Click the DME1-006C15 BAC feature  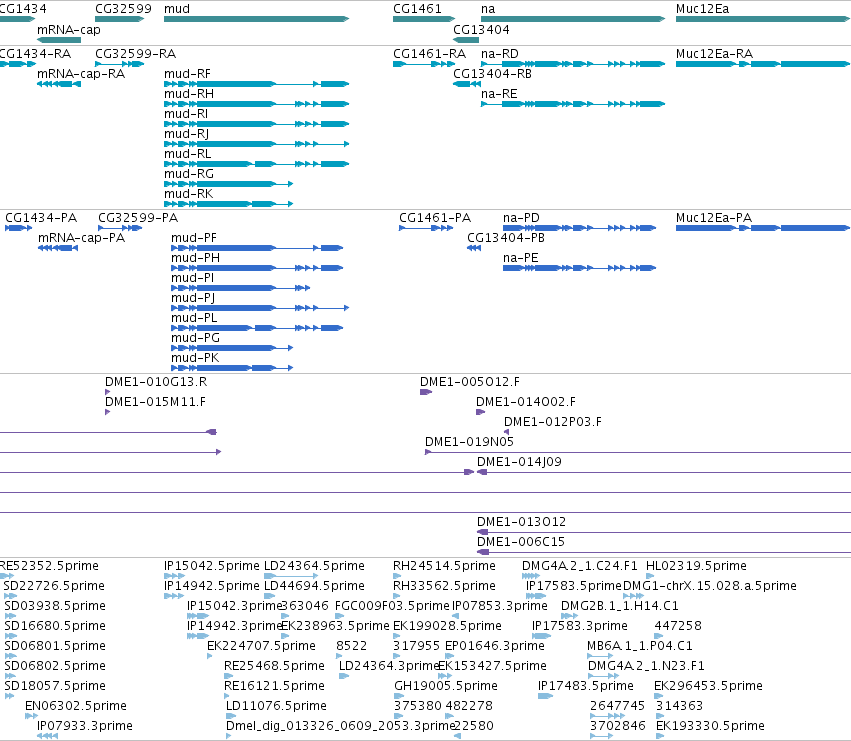664,552
